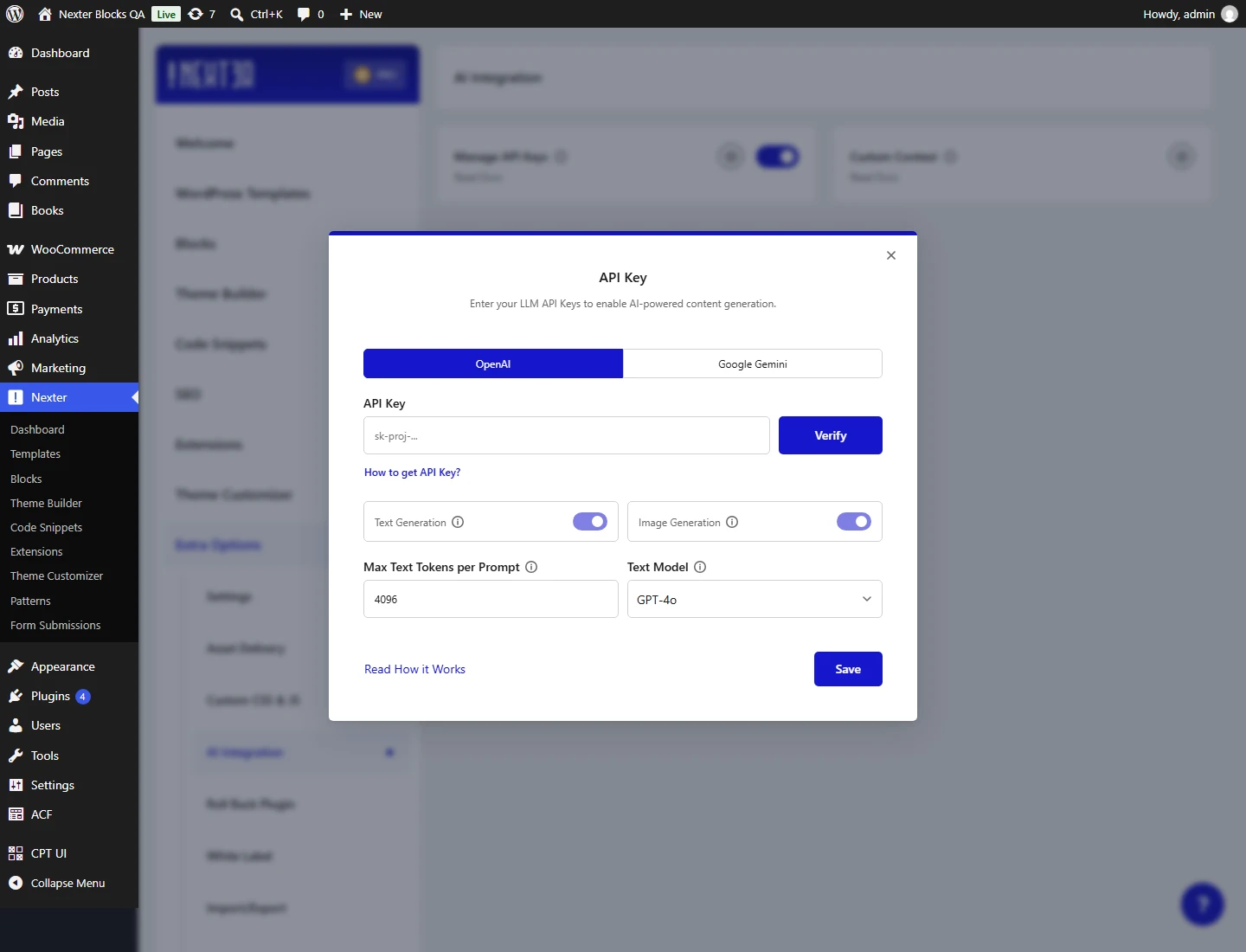Viewport: 1246px width, 952px height.
Task: Click the floating help question button
Action: pos(1203,904)
